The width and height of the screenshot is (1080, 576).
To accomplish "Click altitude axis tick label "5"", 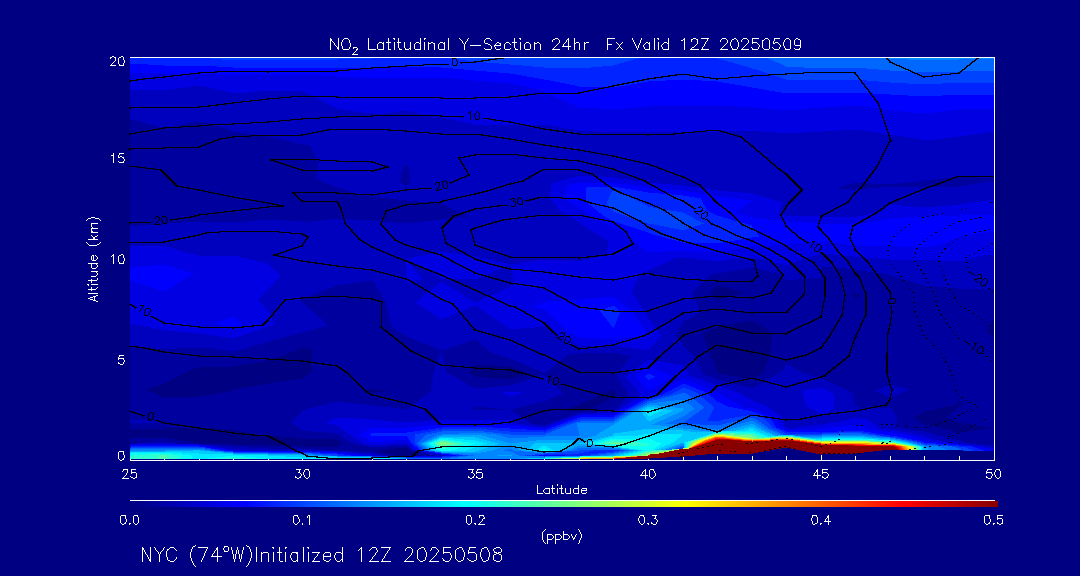I will (x=120, y=360).
